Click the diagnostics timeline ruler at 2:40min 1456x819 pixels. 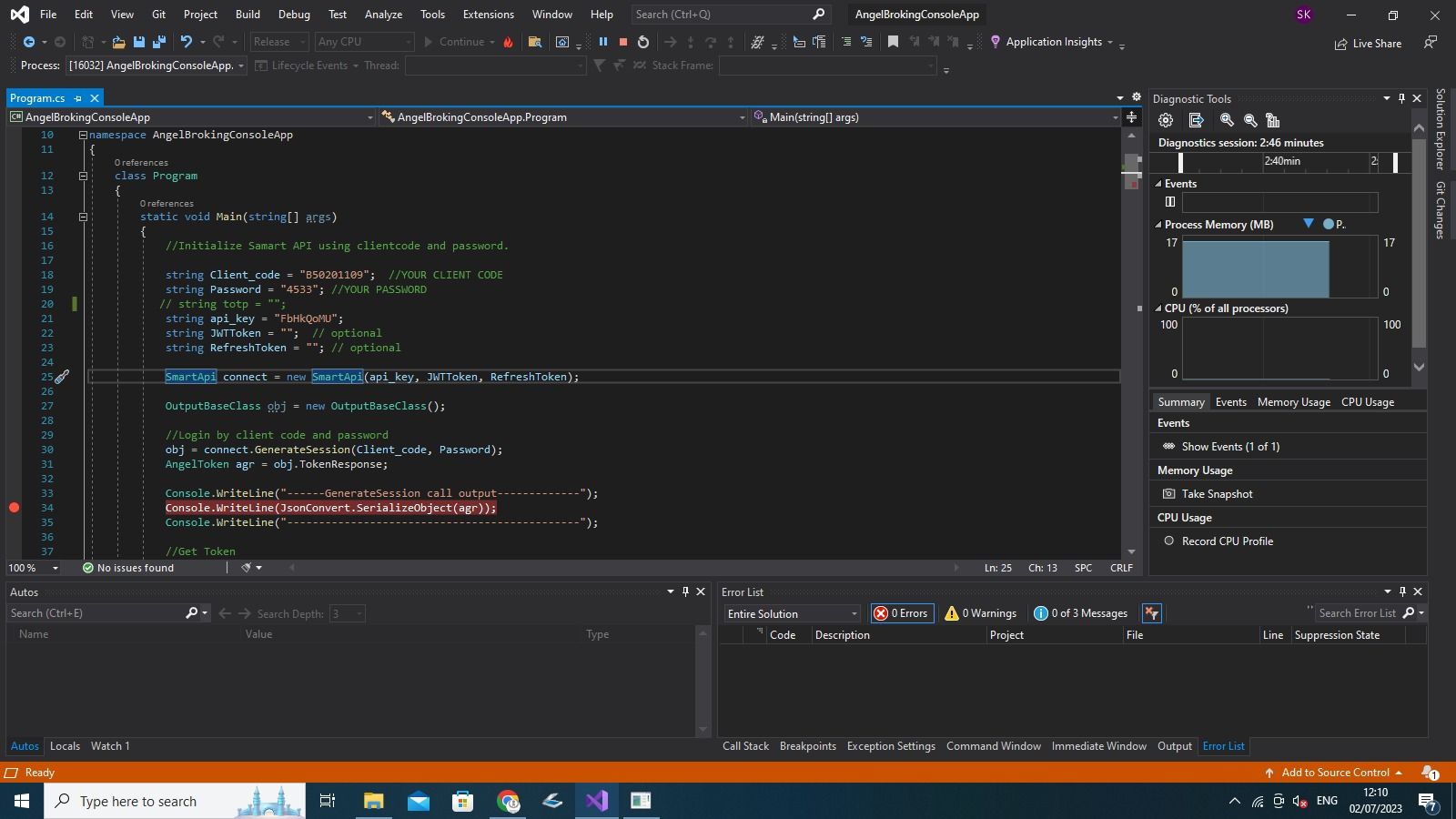(1282, 161)
